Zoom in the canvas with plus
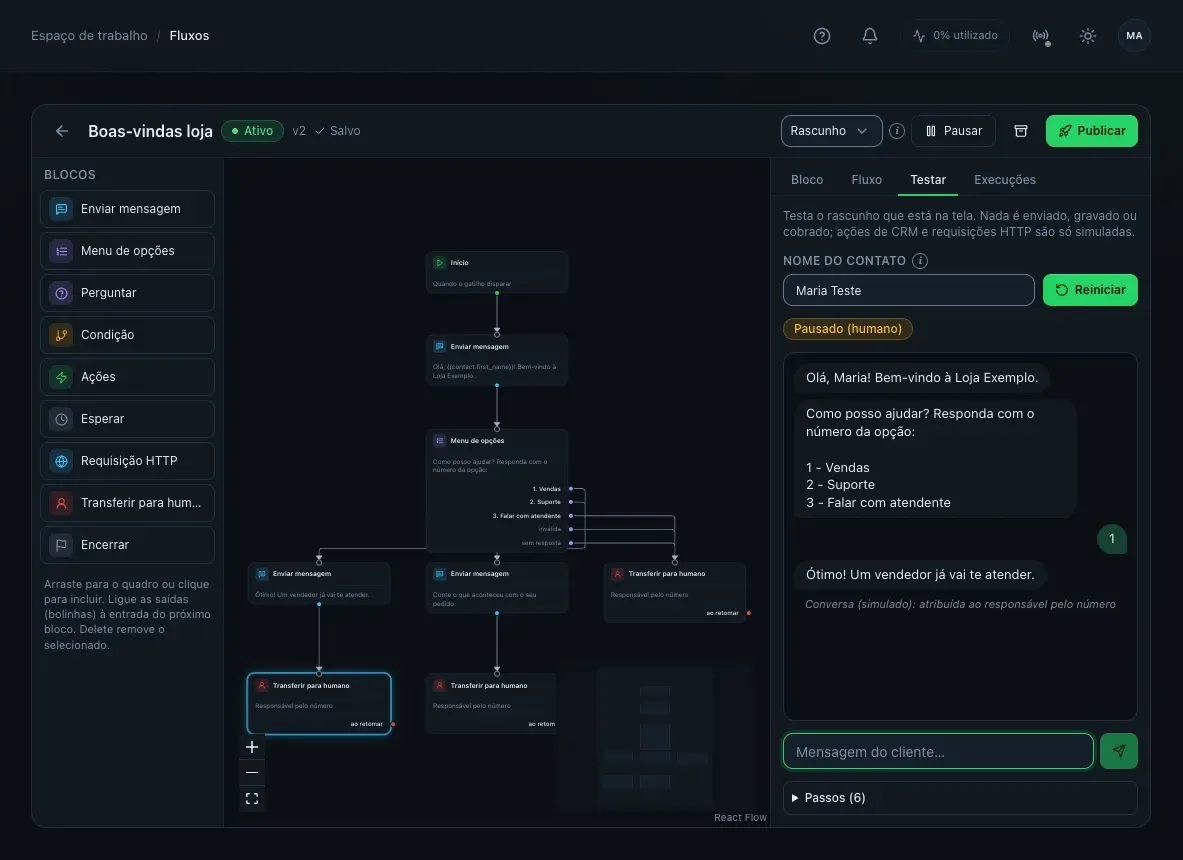The width and height of the screenshot is (1183, 860). pyautogui.click(x=252, y=747)
